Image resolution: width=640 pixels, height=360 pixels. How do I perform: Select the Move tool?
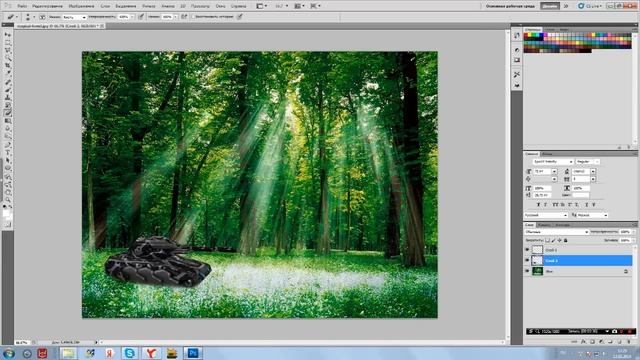pyautogui.click(x=8, y=34)
